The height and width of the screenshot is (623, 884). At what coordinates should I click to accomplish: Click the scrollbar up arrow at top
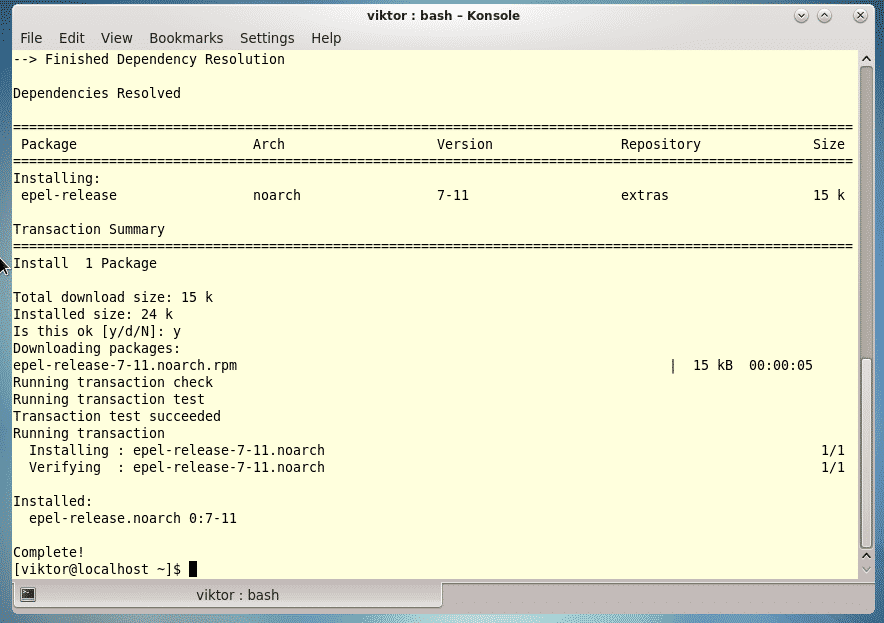coord(866,59)
